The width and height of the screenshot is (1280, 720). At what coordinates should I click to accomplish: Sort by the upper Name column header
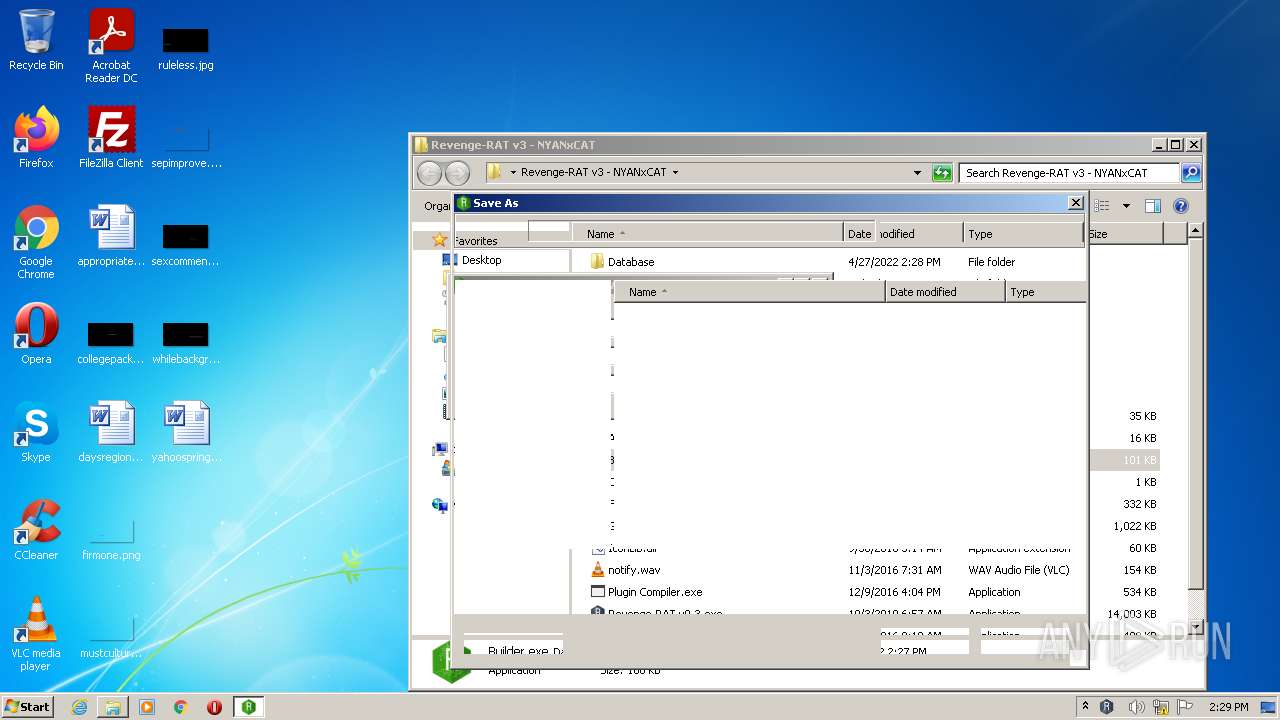(709, 234)
